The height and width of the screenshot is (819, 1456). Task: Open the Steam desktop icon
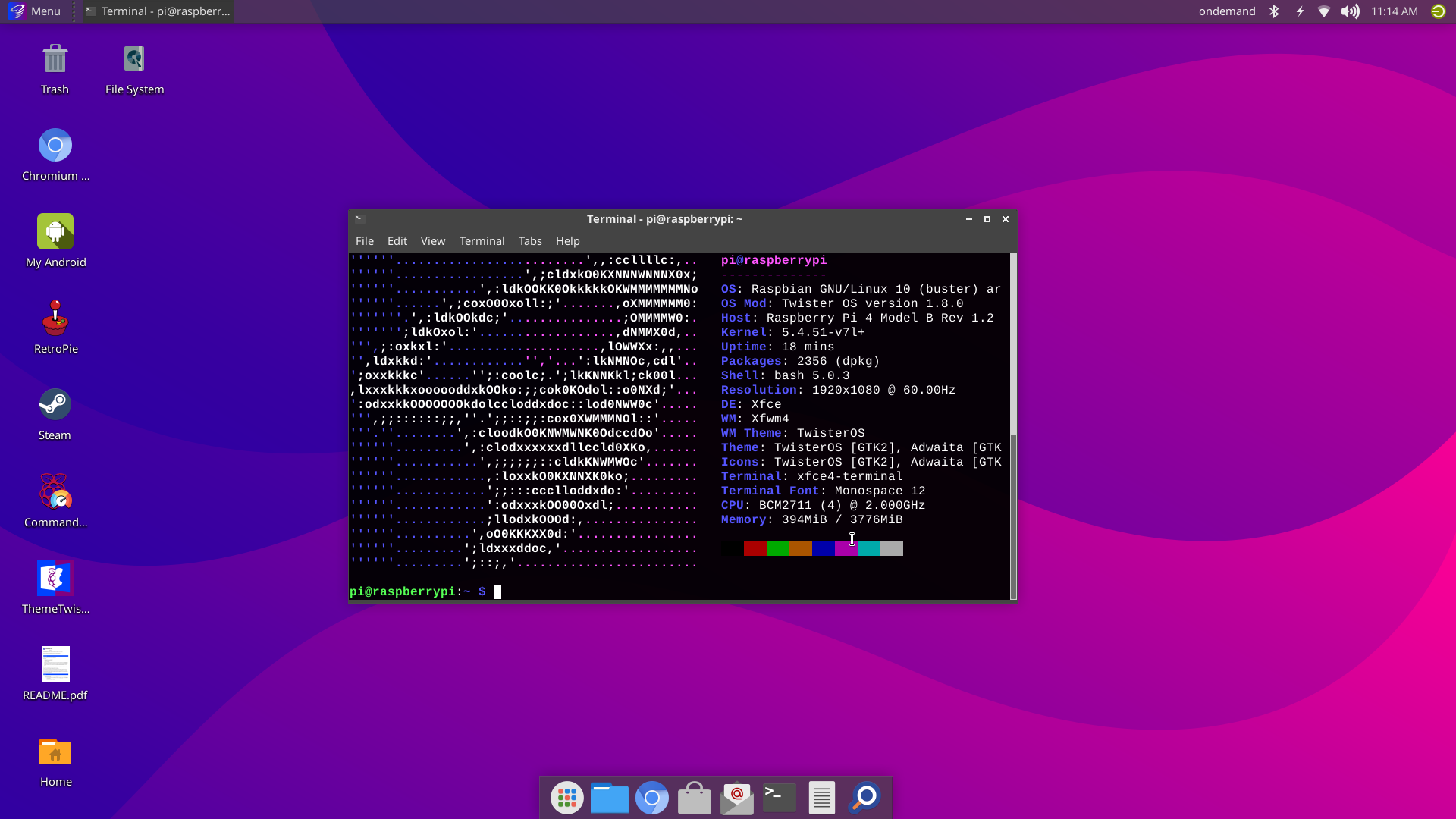(55, 405)
